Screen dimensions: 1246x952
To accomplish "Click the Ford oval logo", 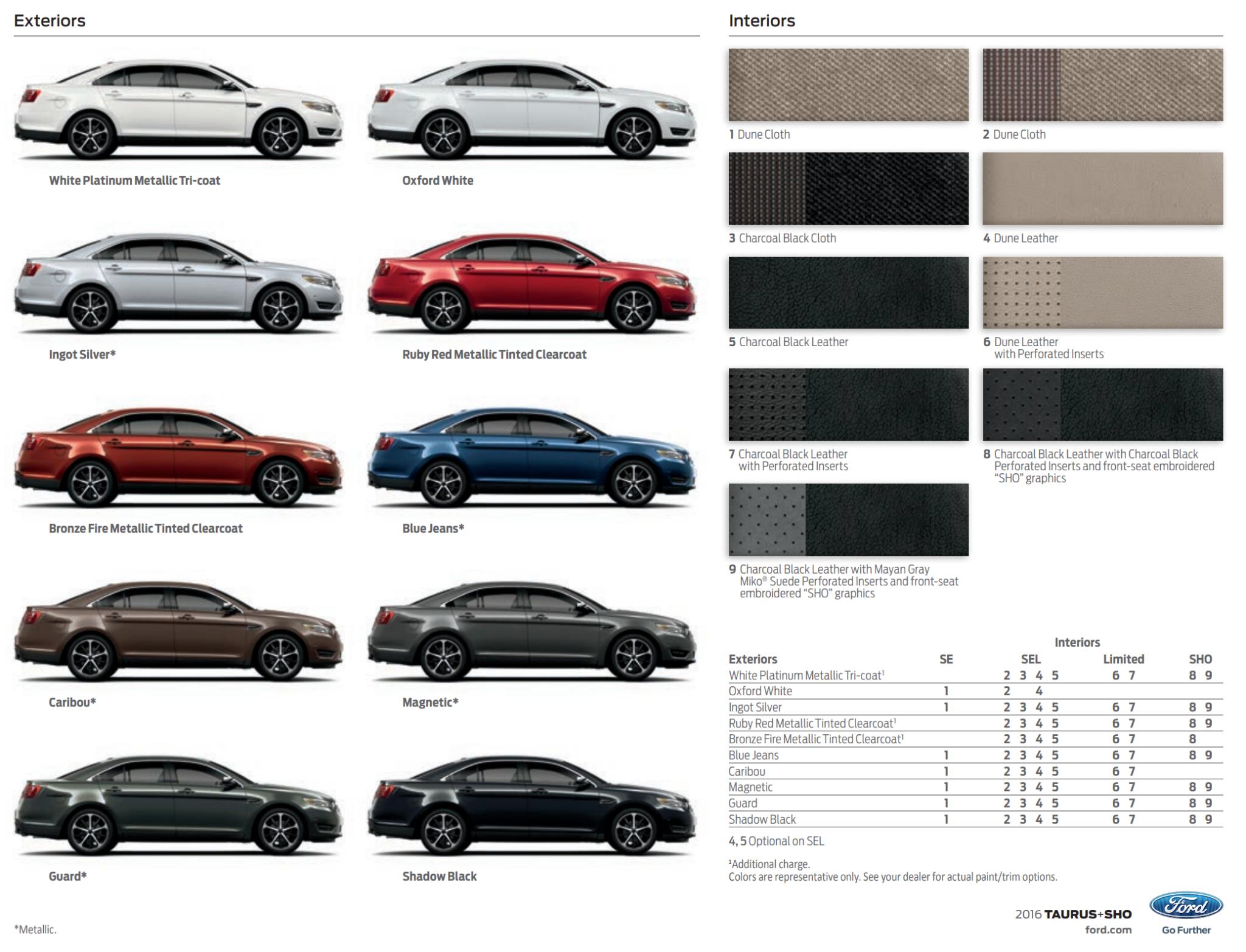I will click(x=1186, y=907).
